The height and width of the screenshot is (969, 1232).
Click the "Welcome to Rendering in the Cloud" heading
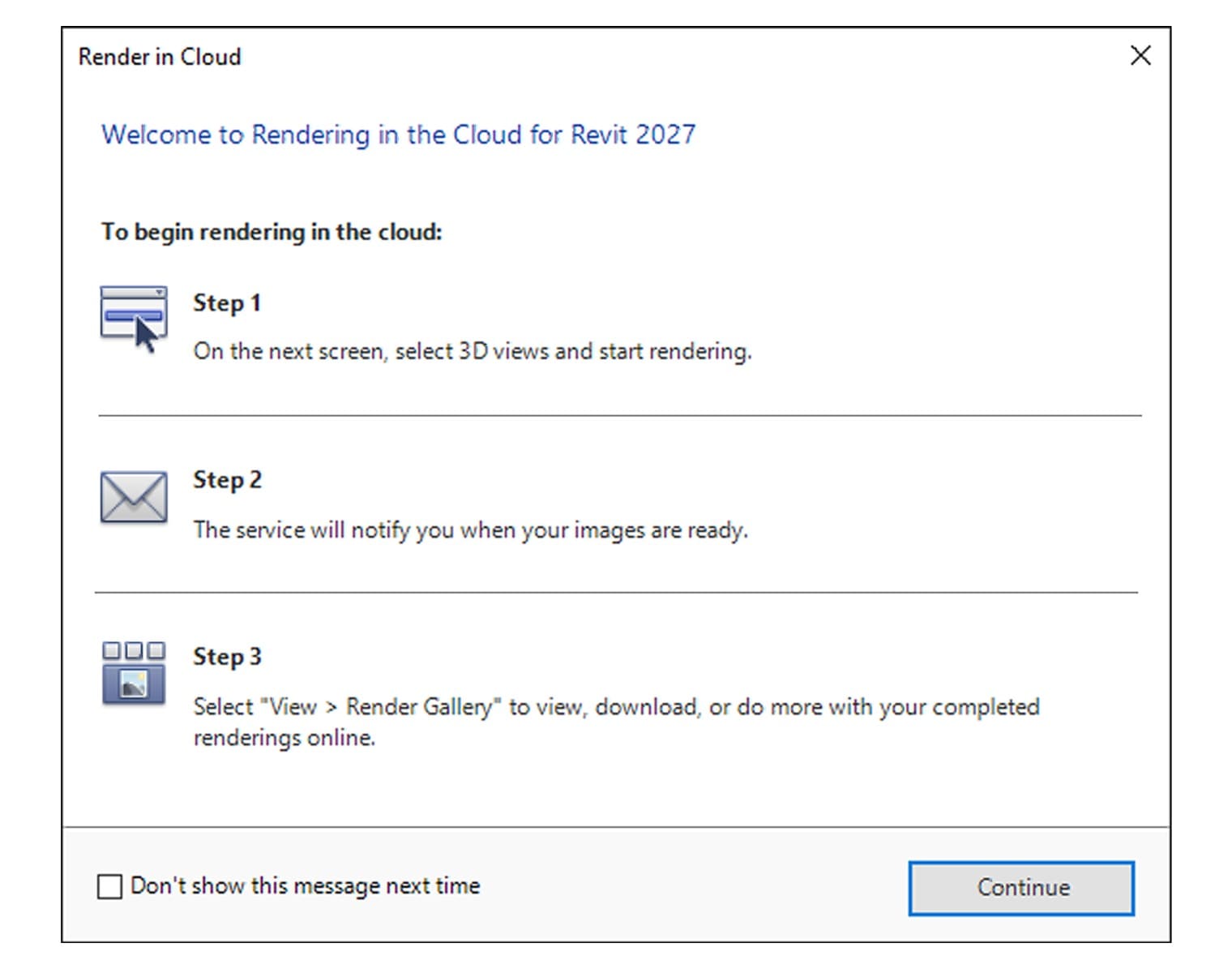point(398,135)
